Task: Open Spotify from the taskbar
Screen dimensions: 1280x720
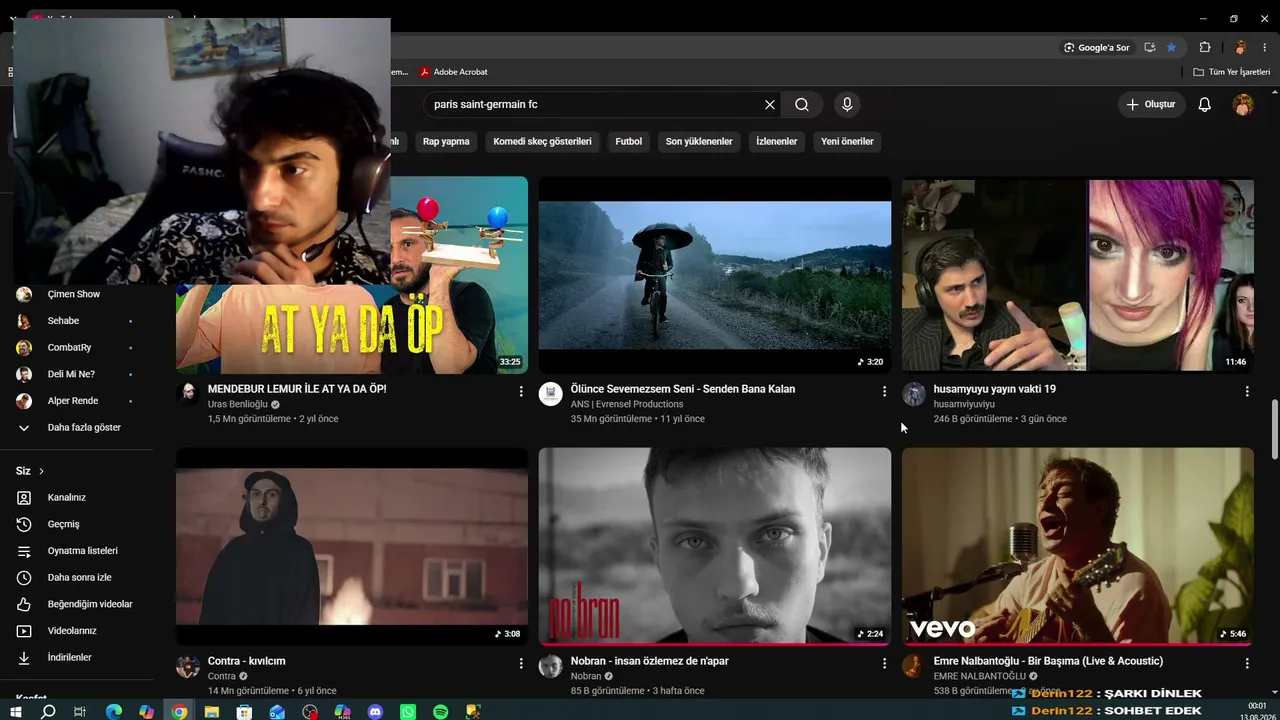Action: (x=441, y=712)
